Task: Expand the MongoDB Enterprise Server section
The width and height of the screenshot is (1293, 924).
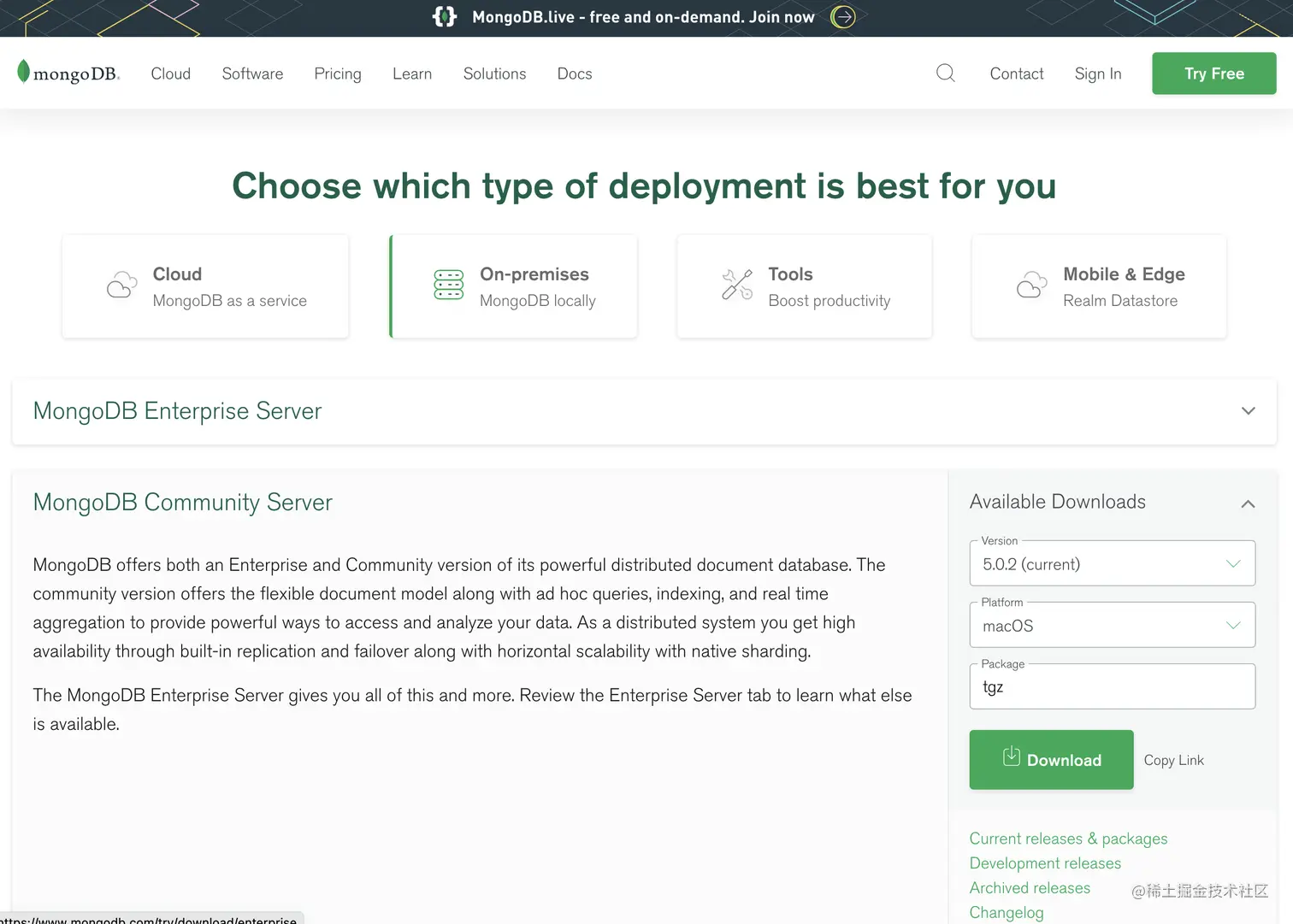Action: click(x=645, y=411)
